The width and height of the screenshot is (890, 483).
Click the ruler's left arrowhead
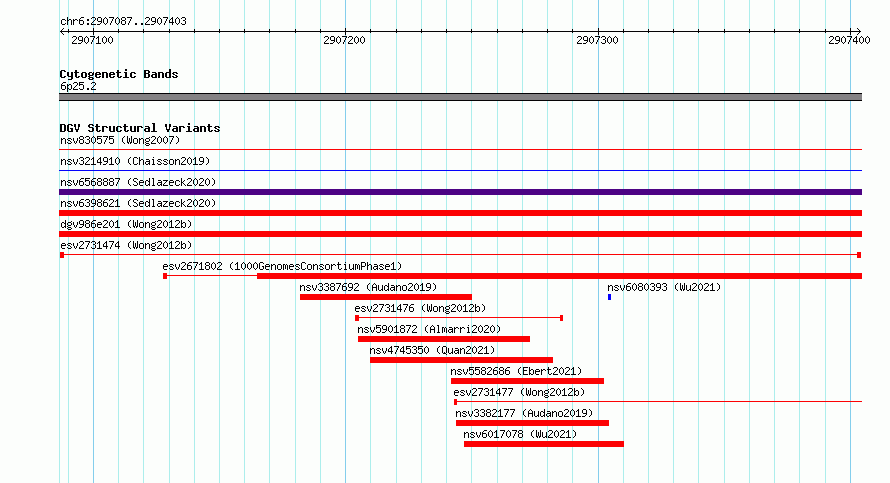(62, 32)
